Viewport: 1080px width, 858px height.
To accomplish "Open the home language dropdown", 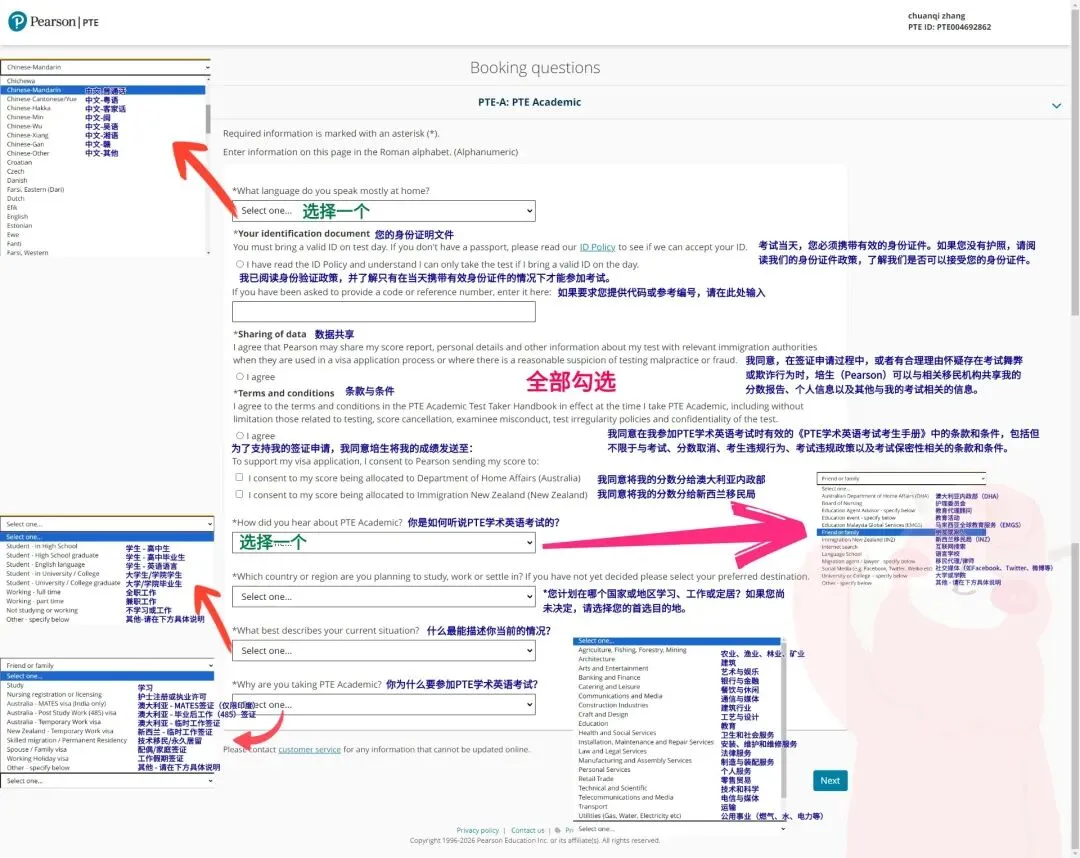I will coord(384,211).
